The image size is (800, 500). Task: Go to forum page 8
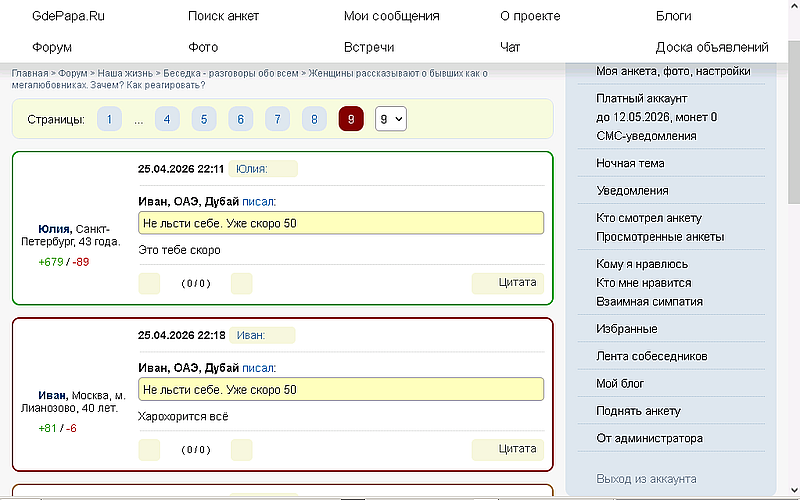tap(313, 119)
